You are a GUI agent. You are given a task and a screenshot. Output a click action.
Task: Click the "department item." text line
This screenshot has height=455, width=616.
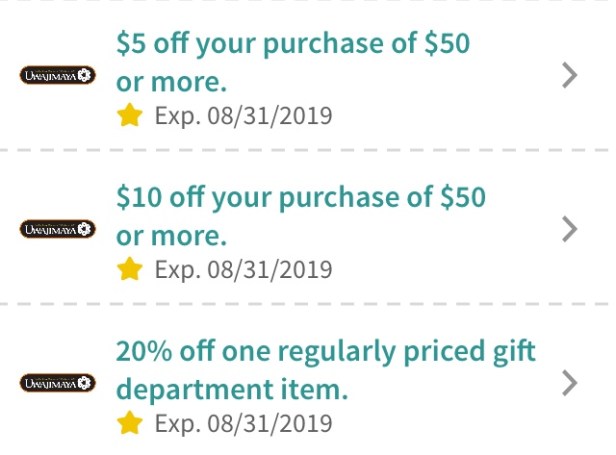232,390
